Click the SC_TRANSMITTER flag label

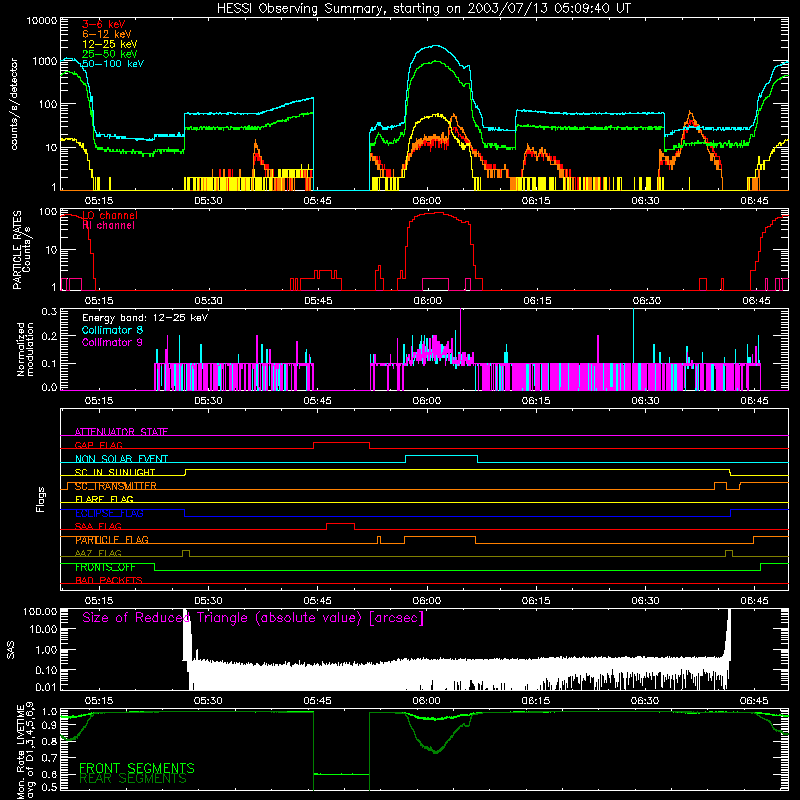[116, 486]
